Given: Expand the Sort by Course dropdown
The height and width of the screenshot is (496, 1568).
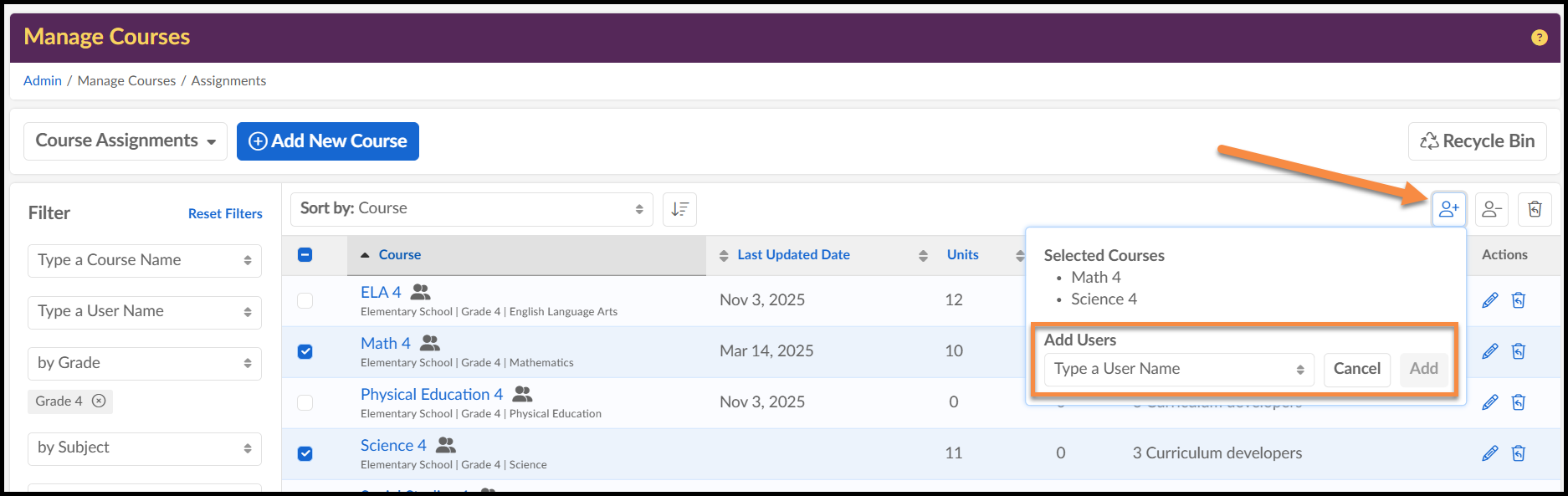Looking at the screenshot, I should click(471, 209).
